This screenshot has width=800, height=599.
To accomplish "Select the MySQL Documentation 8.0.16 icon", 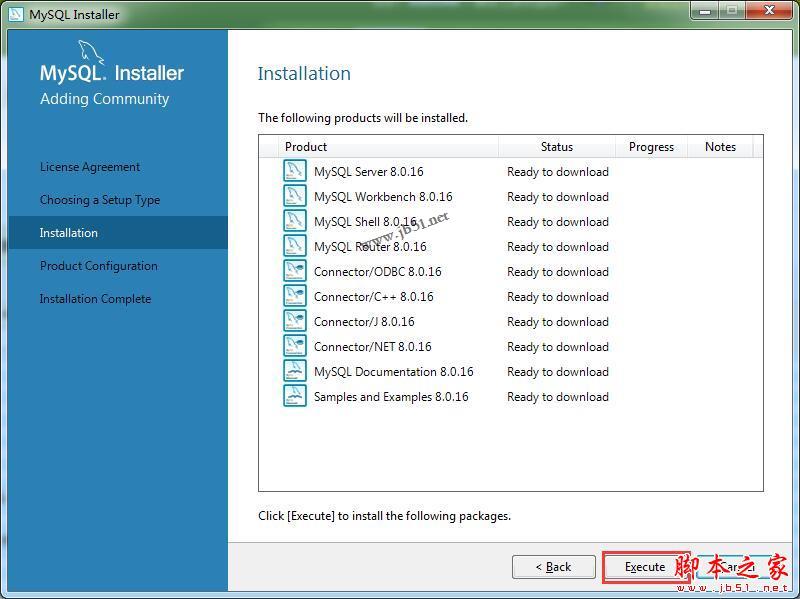I will click(x=294, y=371).
